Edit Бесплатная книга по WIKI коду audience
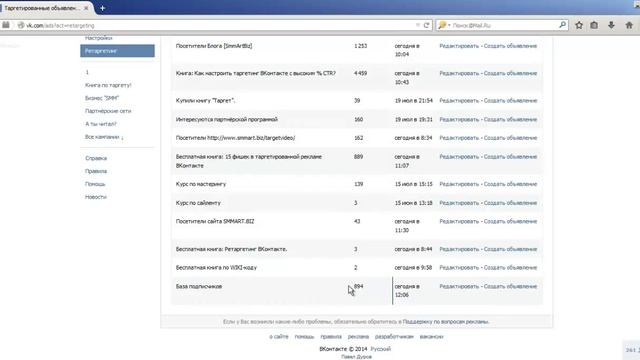 point(459,268)
